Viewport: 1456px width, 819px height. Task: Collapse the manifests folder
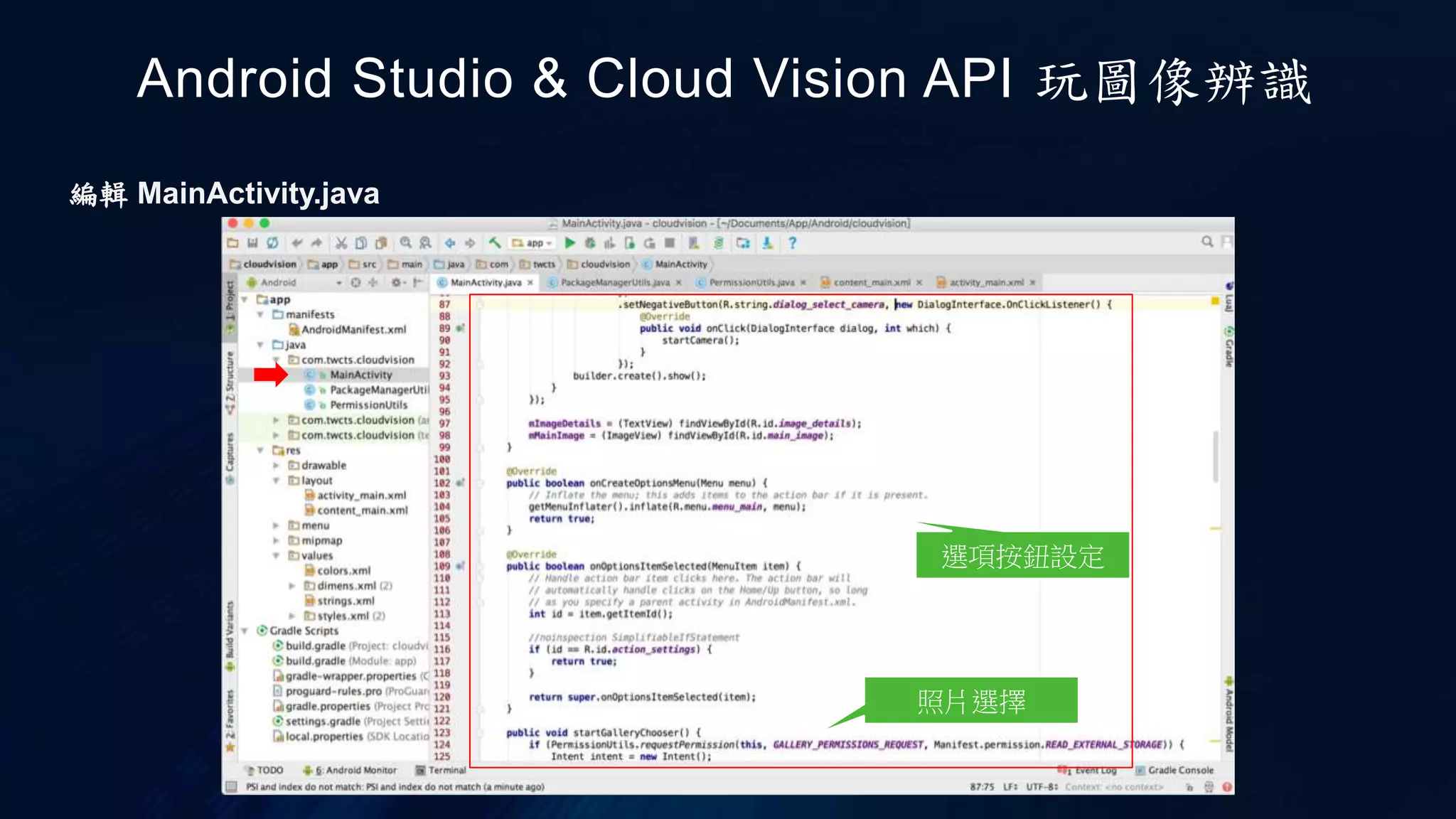pos(260,315)
